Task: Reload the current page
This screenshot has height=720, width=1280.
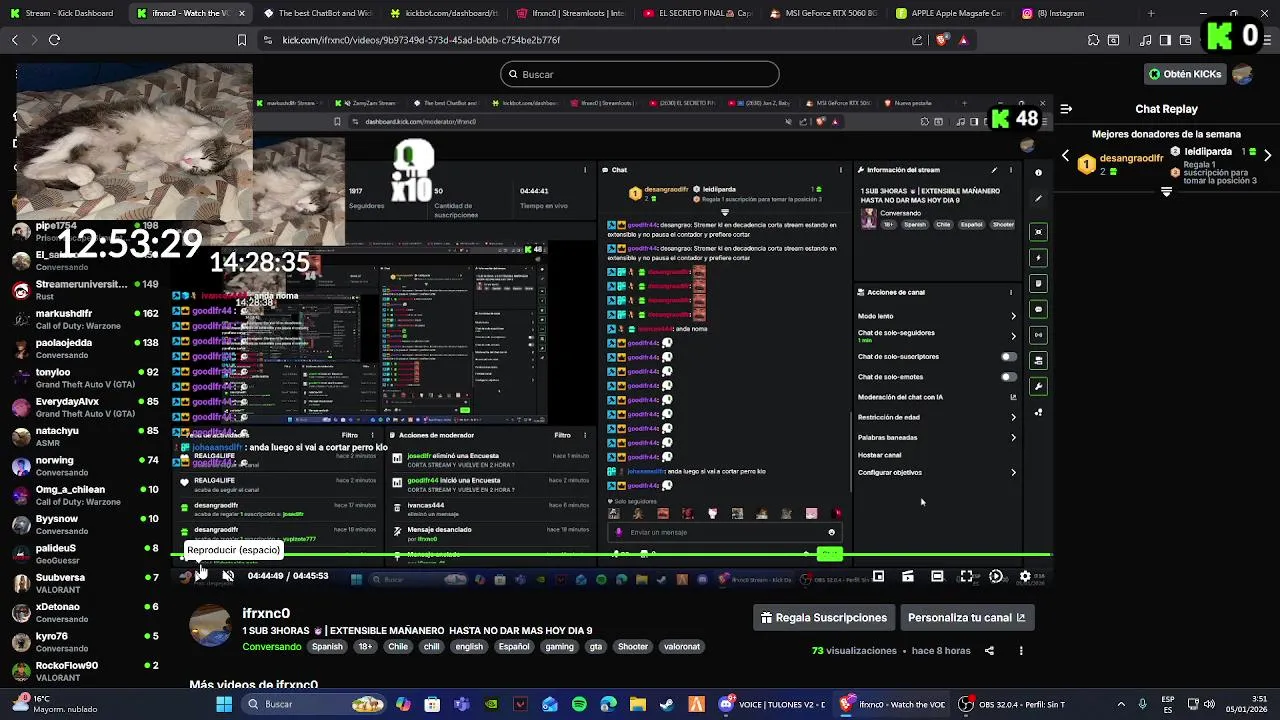Action: [x=54, y=40]
